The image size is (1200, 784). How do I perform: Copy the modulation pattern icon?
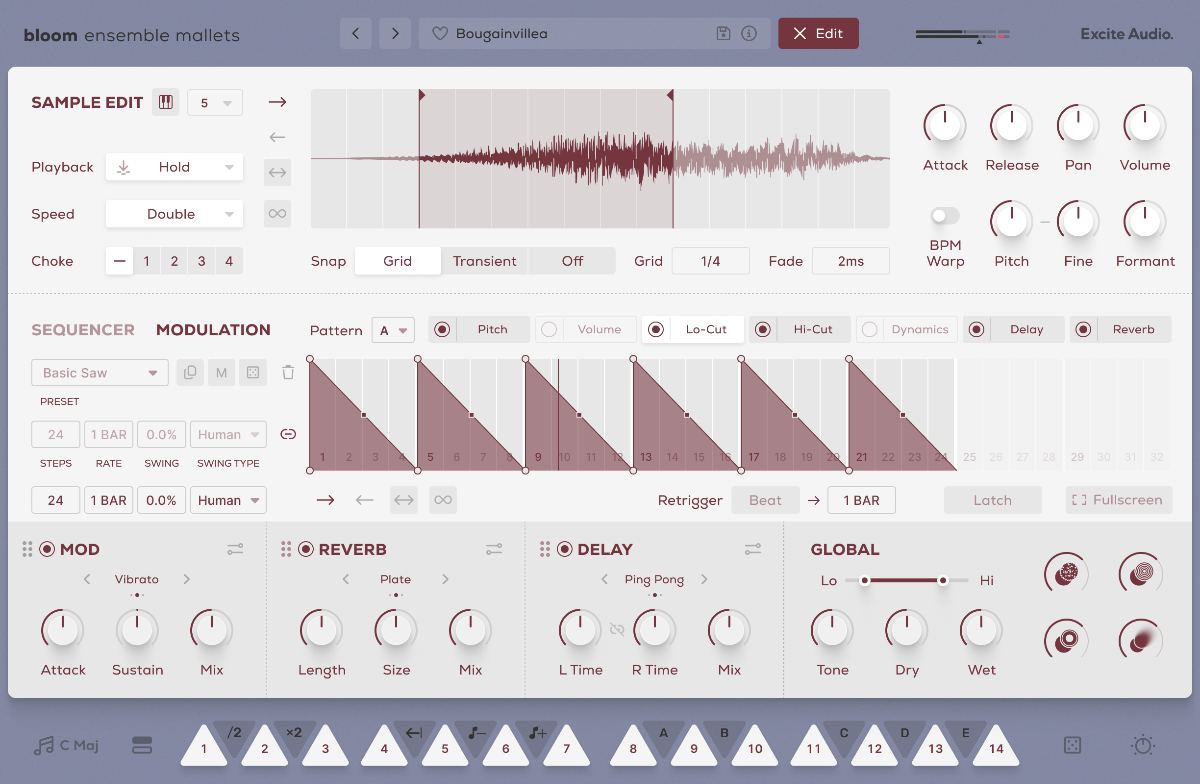pos(189,372)
